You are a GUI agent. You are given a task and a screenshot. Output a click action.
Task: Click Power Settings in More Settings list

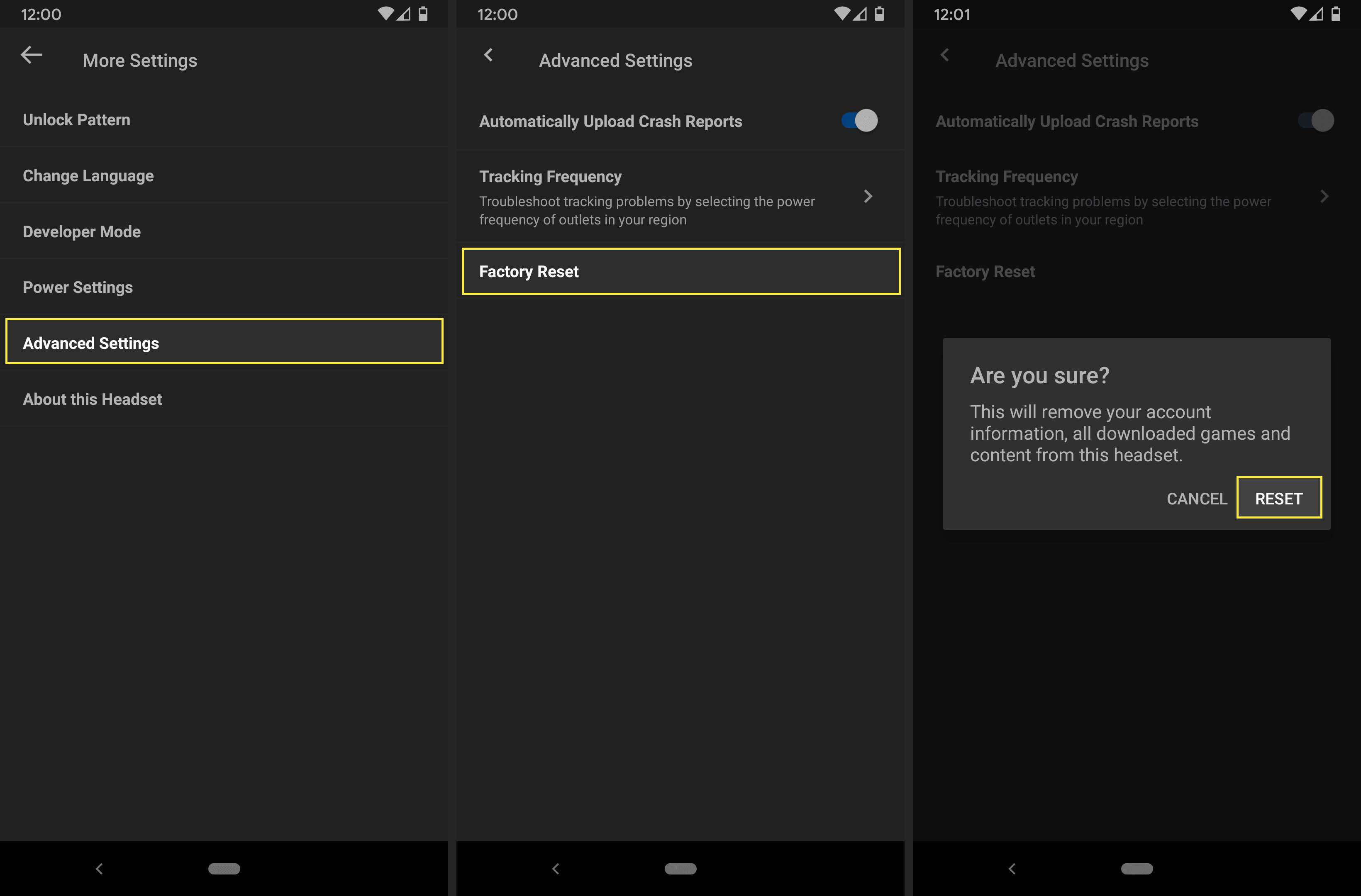tap(77, 287)
